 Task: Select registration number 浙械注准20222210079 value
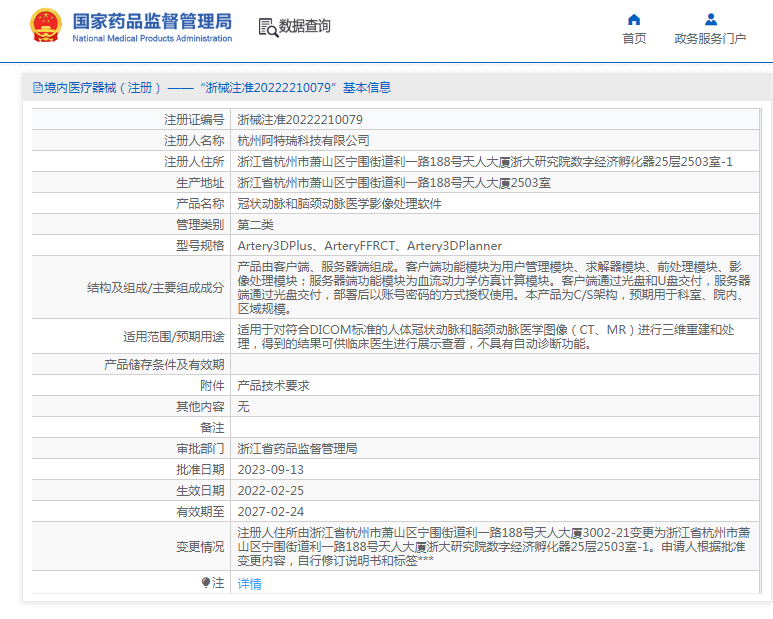(x=300, y=120)
